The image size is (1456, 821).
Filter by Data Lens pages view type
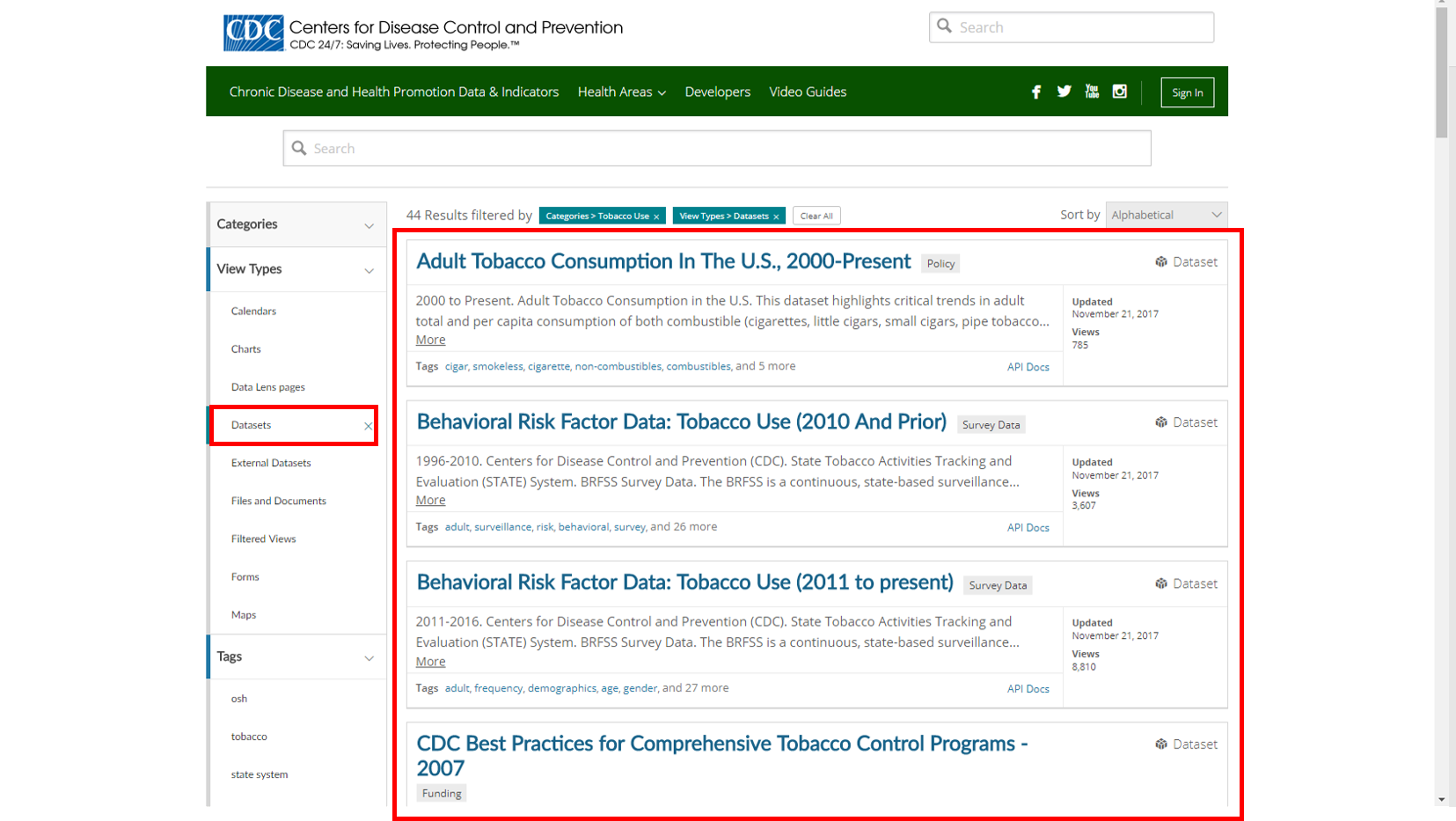[268, 387]
